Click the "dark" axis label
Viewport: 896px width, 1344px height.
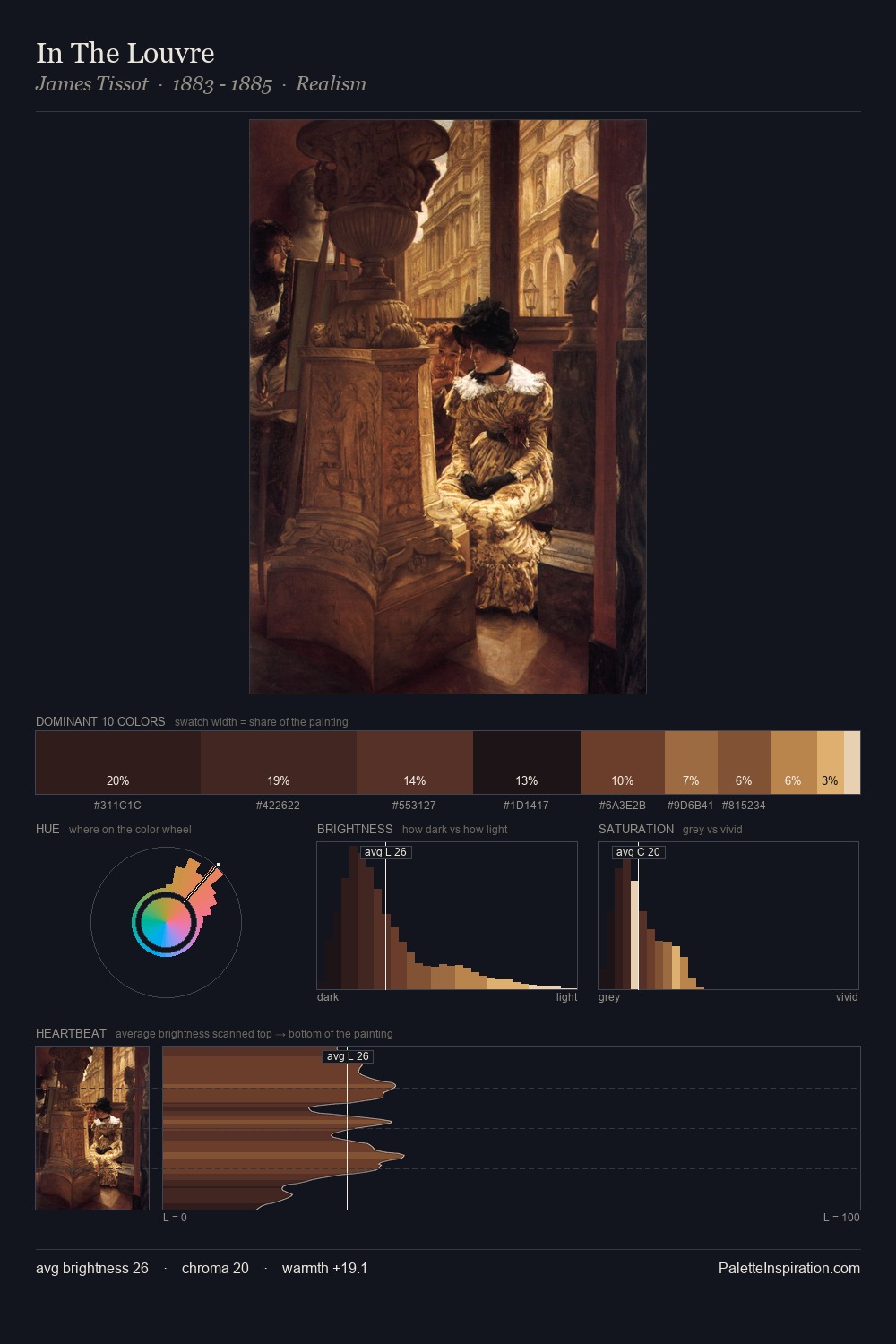328,997
